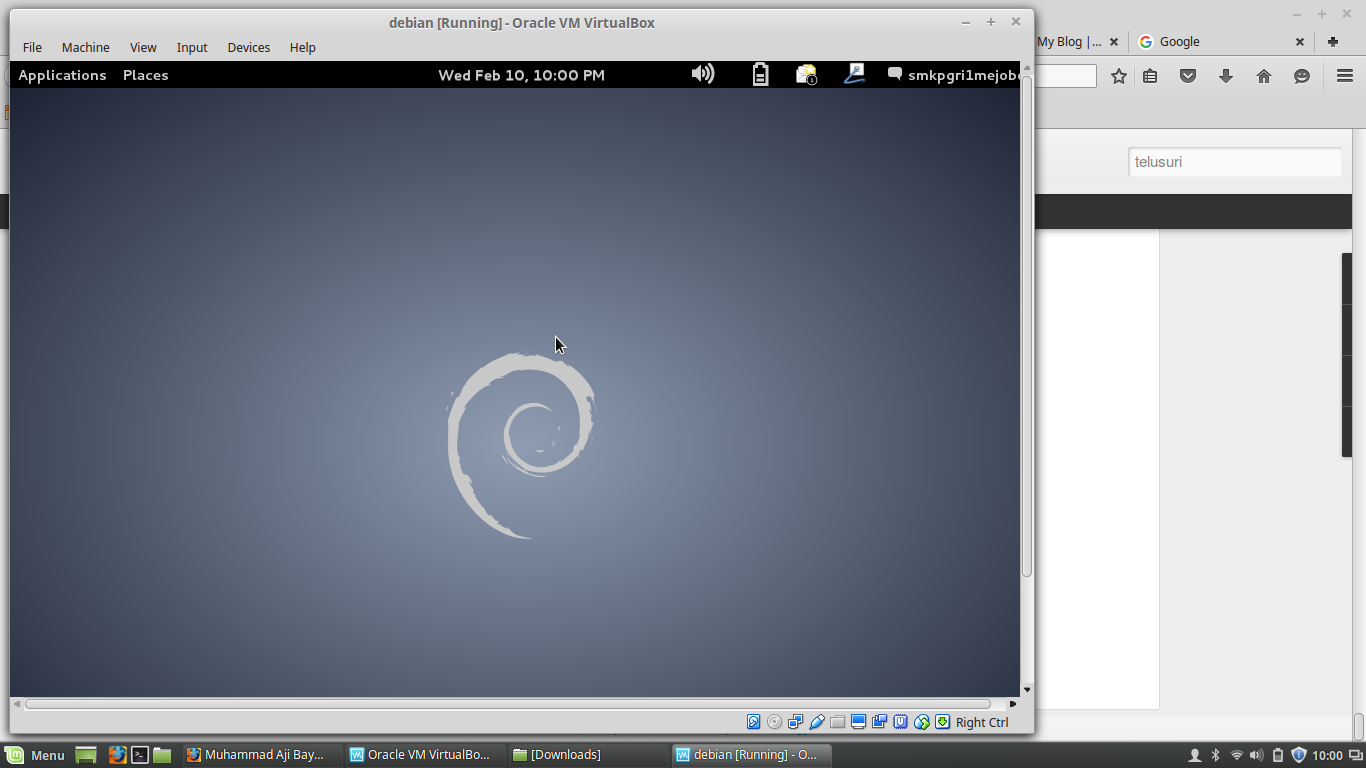Open the browser hamburger menu
This screenshot has height=768, width=1366.
tap(1345, 76)
